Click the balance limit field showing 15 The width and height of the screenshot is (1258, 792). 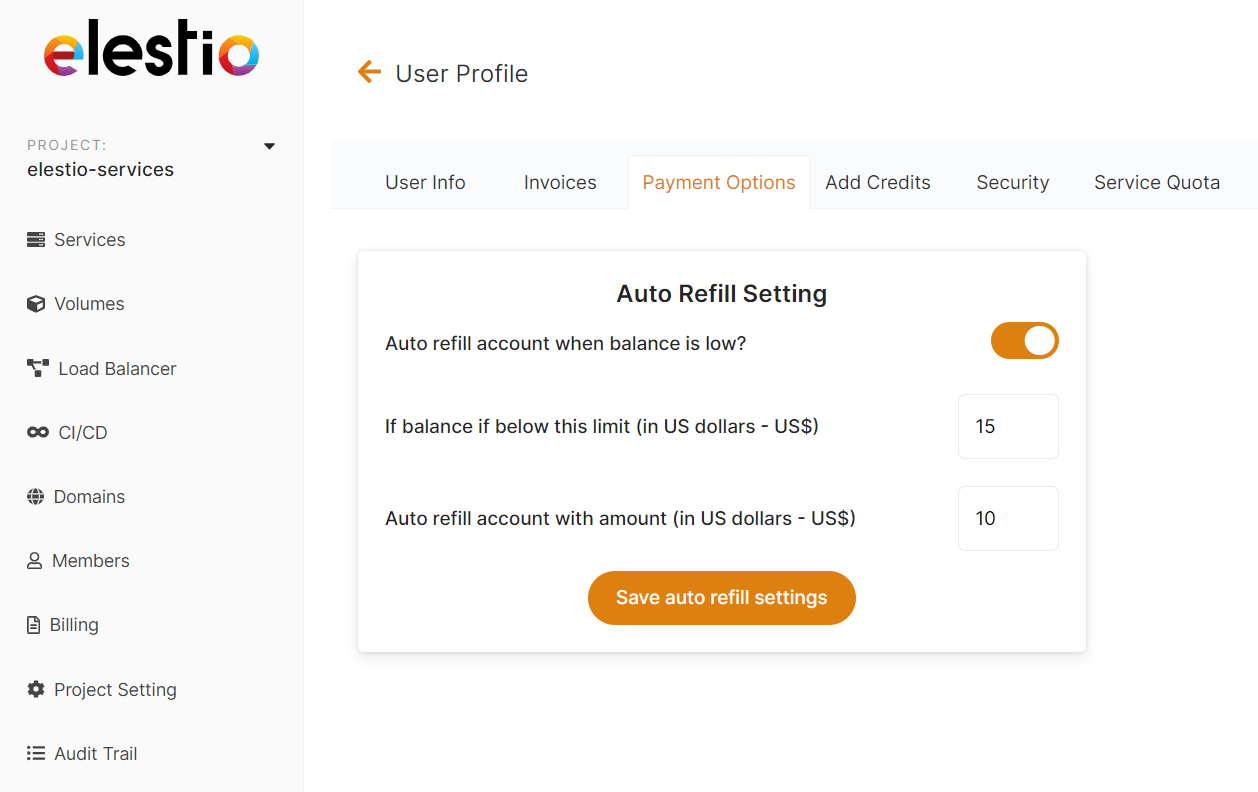pyautogui.click(x=1008, y=427)
